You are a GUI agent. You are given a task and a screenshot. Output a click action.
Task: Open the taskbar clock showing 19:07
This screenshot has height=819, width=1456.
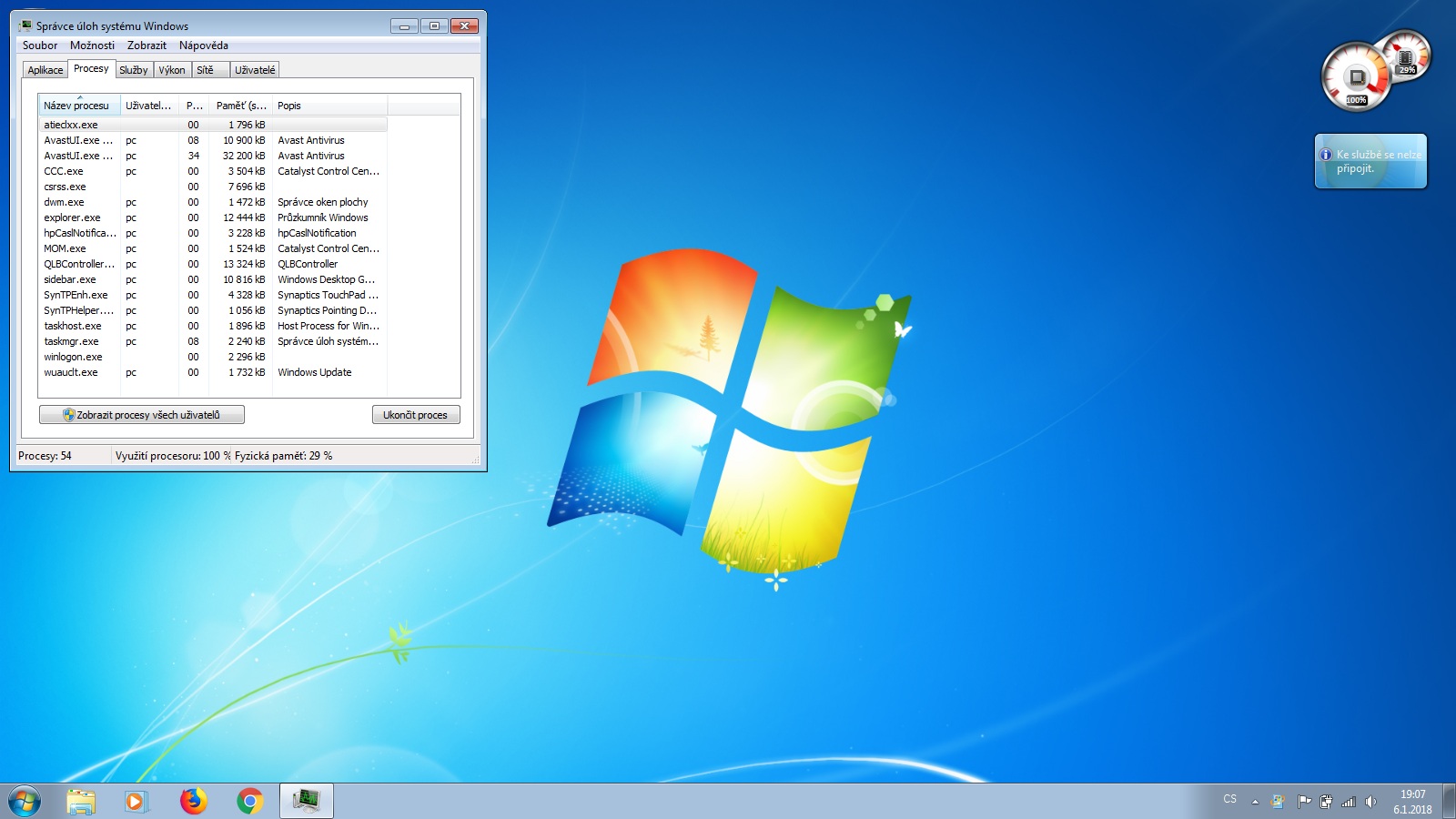(x=1412, y=802)
